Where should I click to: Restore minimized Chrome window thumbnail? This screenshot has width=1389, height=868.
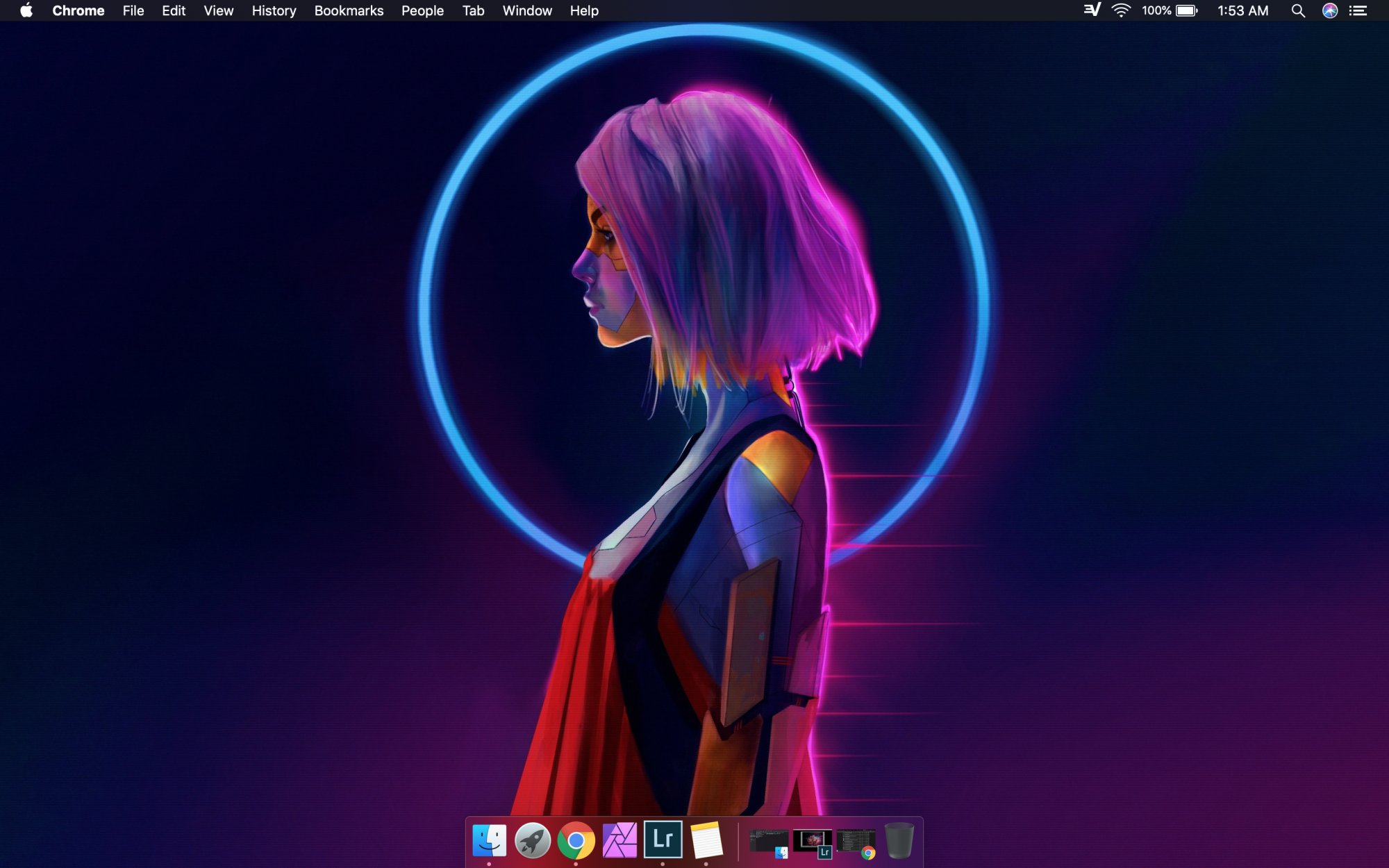[856, 842]
